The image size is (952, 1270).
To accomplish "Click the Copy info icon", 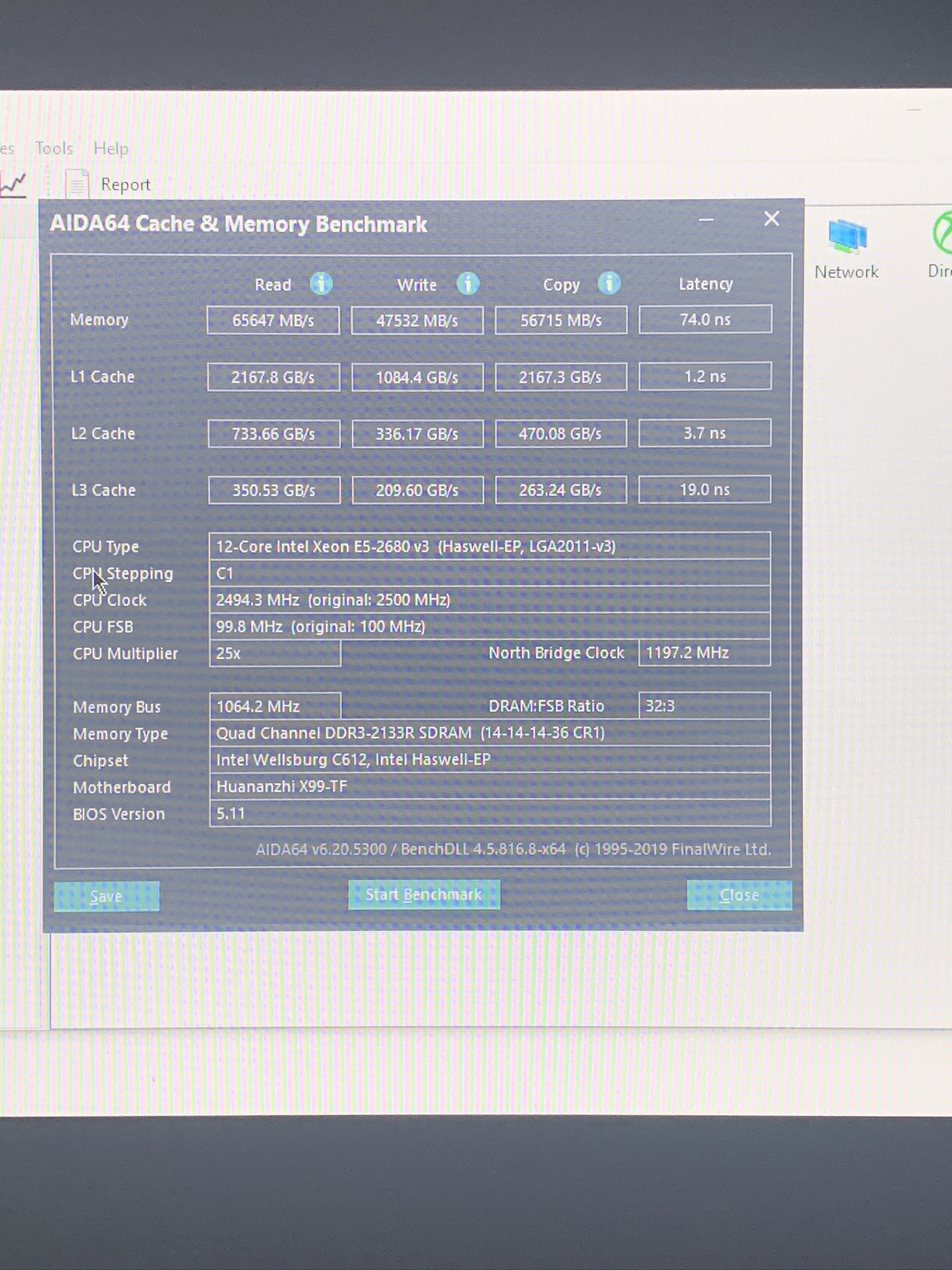I will coord(609,283).
